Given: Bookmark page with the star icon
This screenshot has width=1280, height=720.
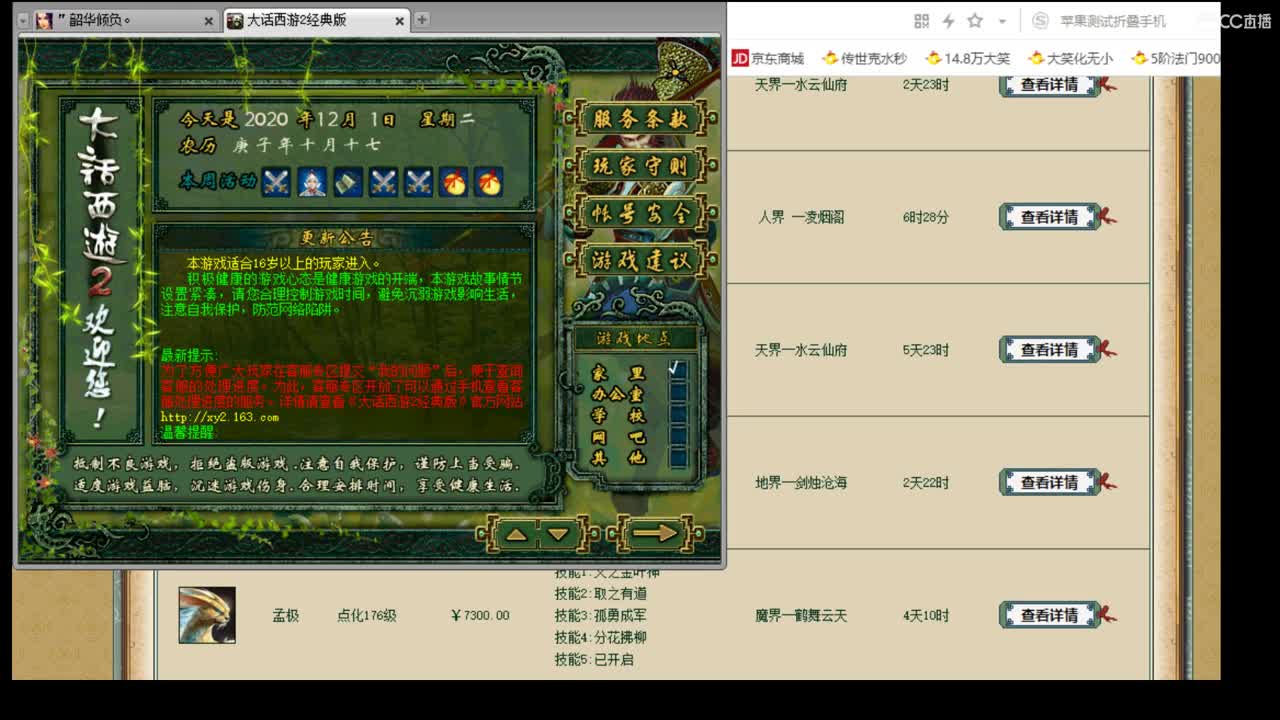Looking at the screenshot, I should point(975,21).
